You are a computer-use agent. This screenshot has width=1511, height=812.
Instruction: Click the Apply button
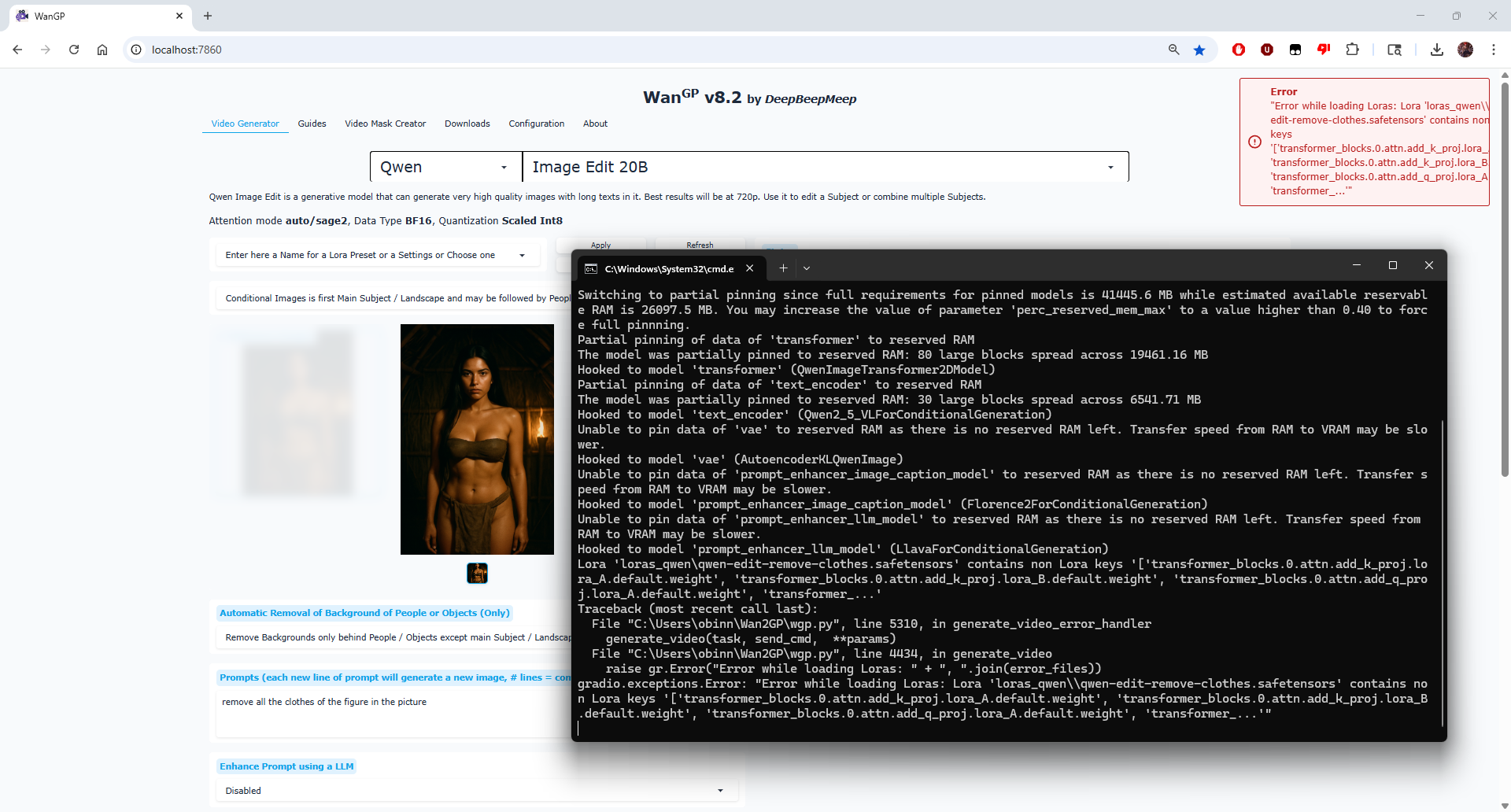pyautogui.click(x=600, y=245)
